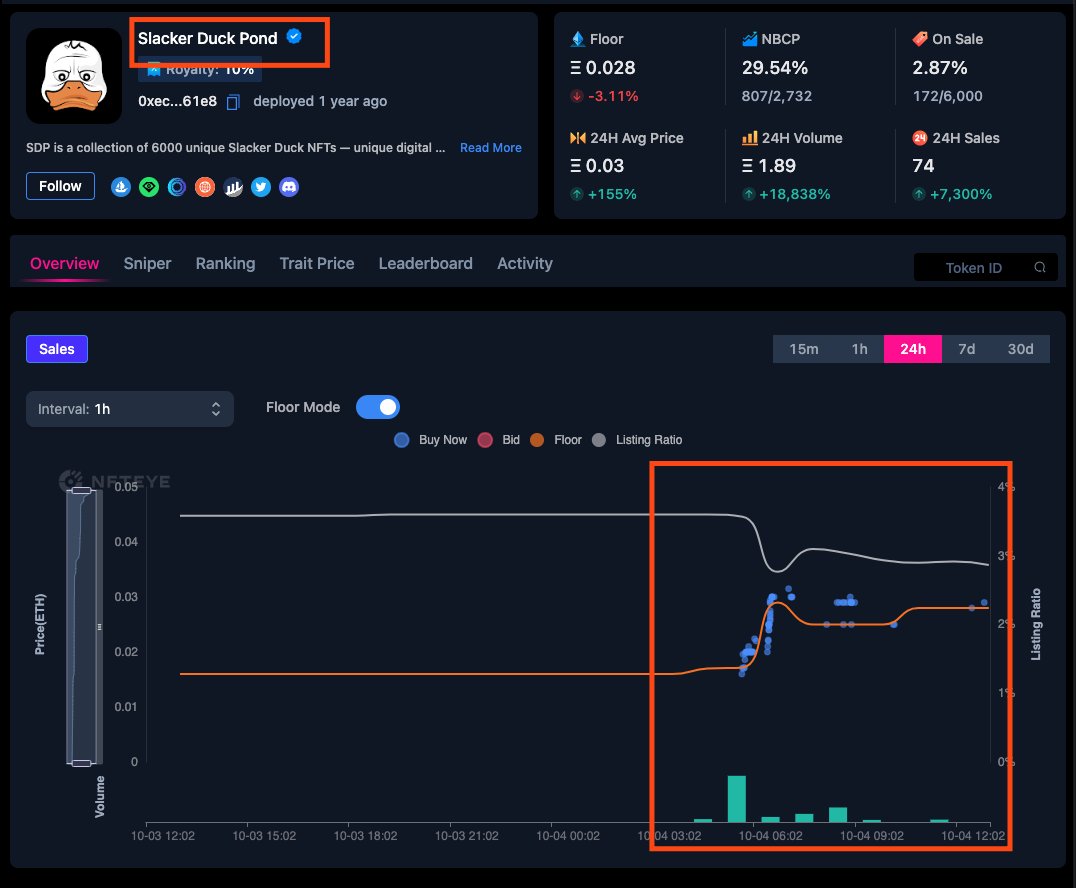The height and width of the screenshot is (888, 1076).
Task: Click the 0xec...61e8 contract address
Action: coord(178,102)
